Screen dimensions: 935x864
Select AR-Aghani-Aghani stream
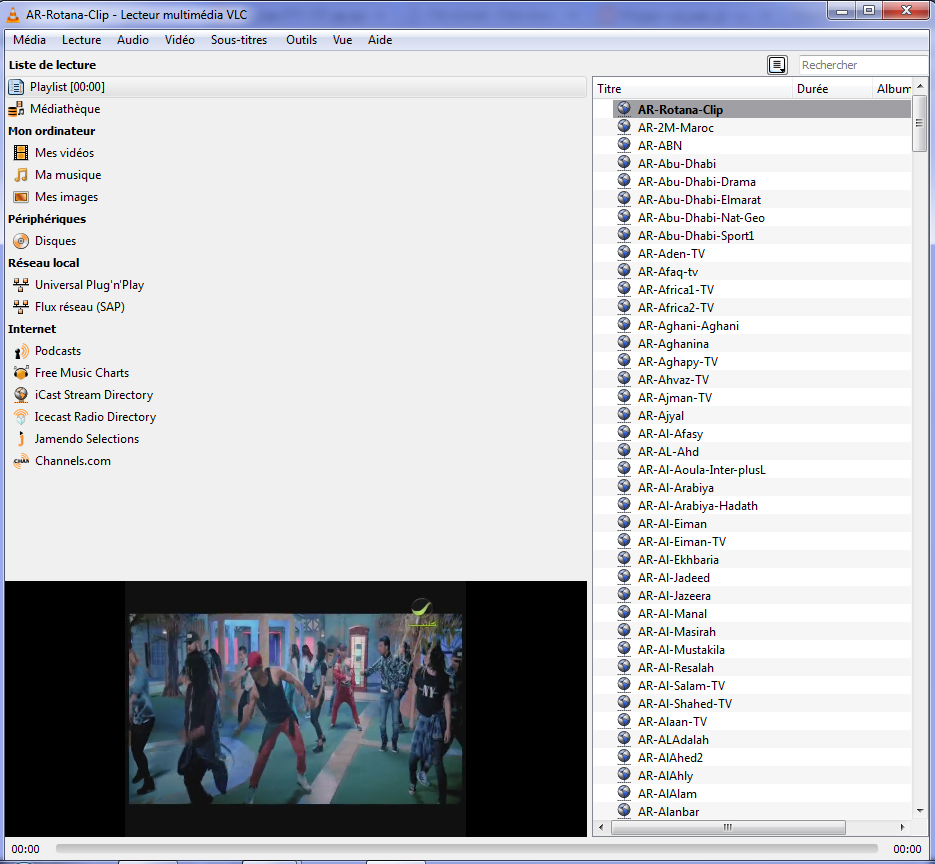click(x=761, y=326)
